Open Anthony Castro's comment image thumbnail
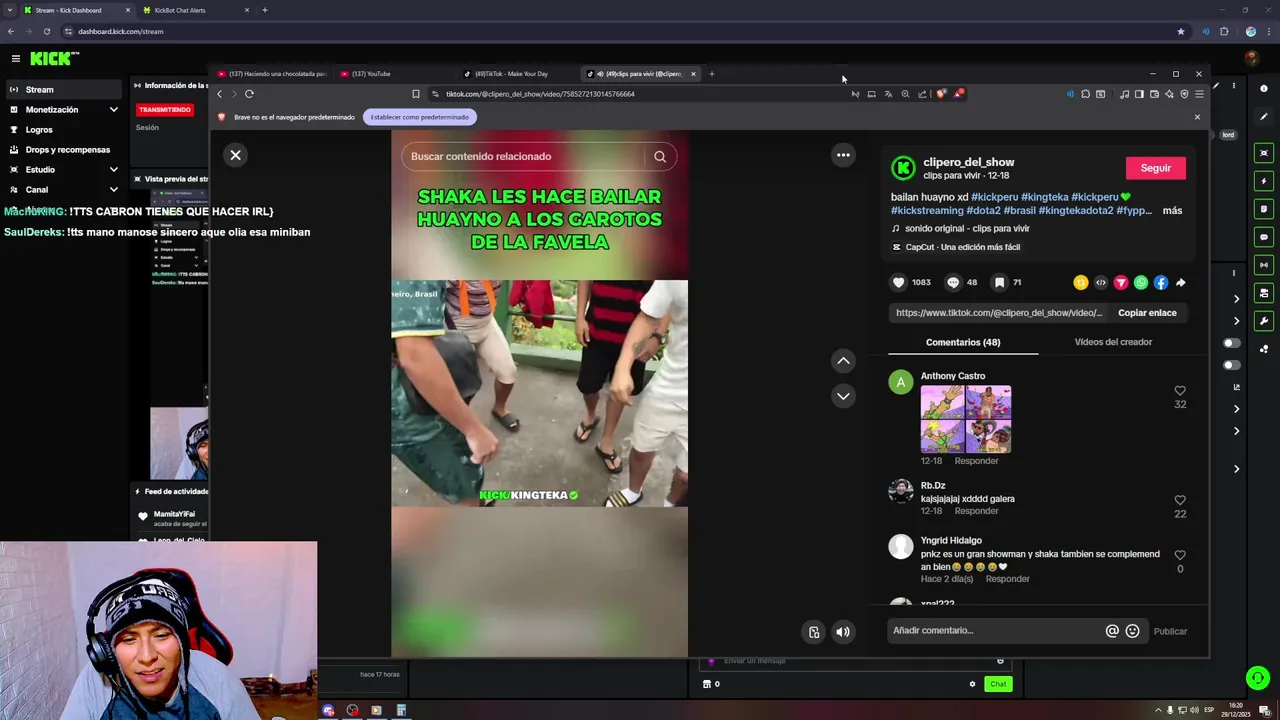The image size is (1280, 720). pyautogui.click(x=966, y=419)
